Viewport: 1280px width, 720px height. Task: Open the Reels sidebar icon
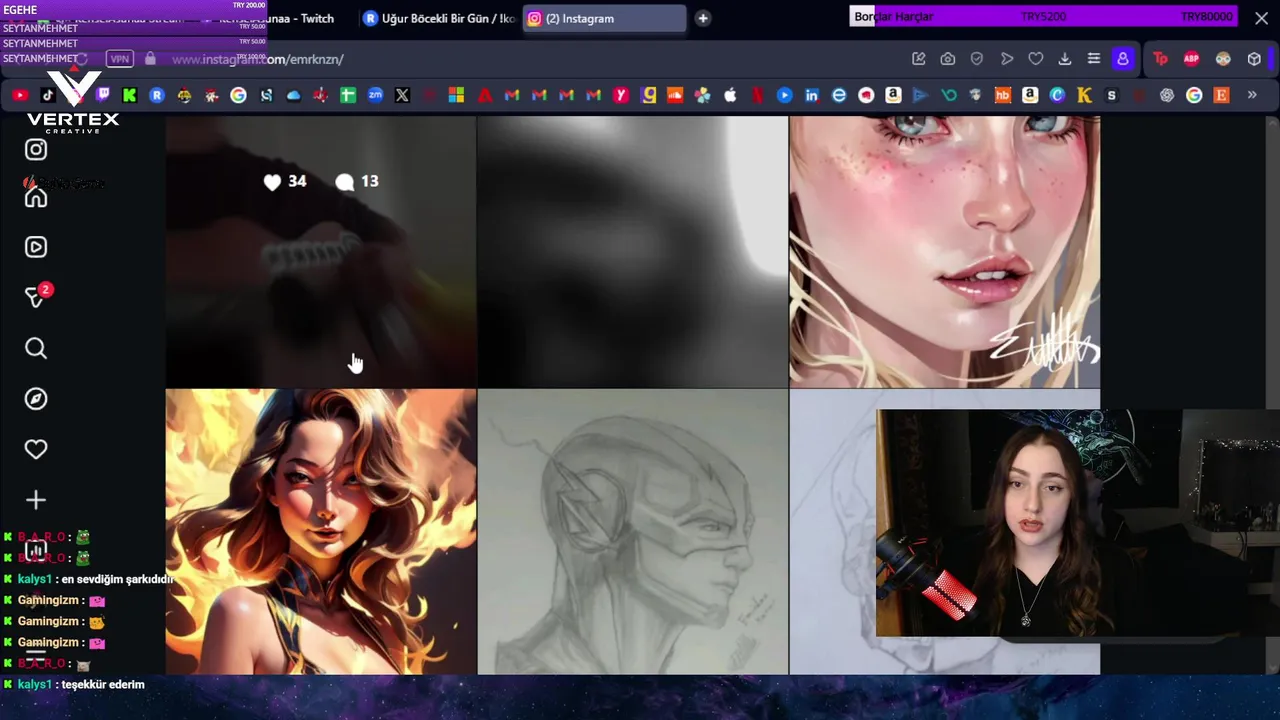point(36,247)
